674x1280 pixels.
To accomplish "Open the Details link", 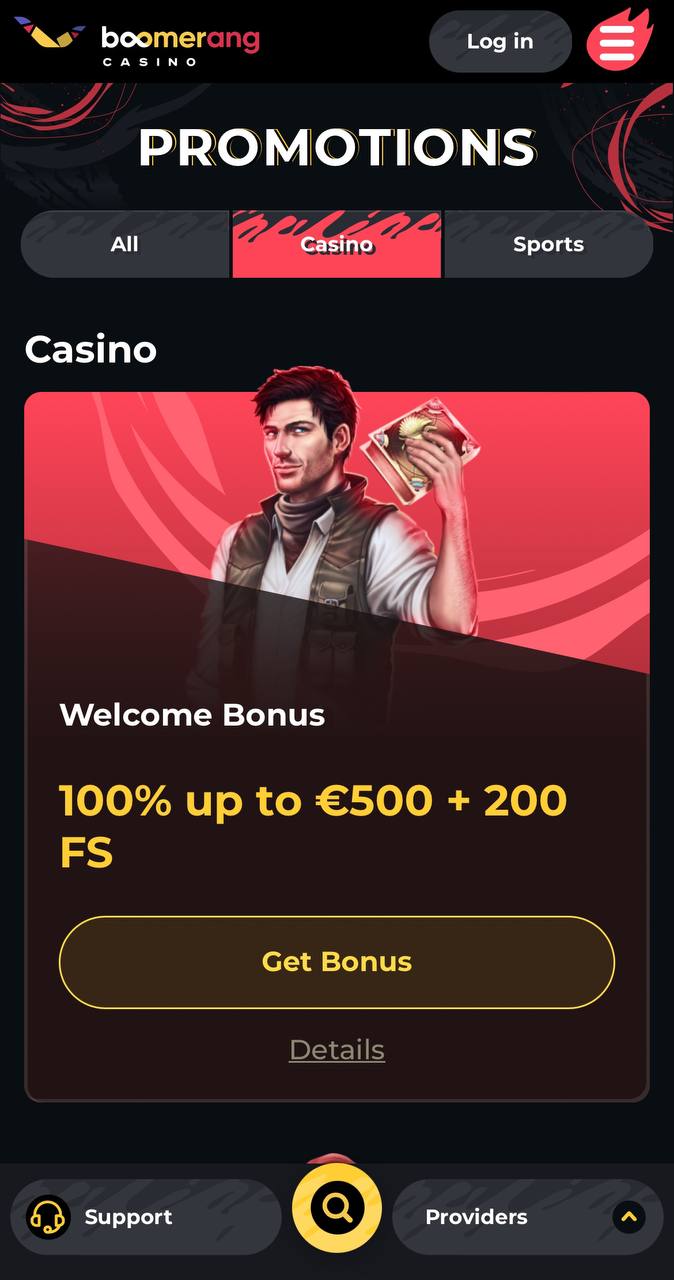I will point(337,1050).
